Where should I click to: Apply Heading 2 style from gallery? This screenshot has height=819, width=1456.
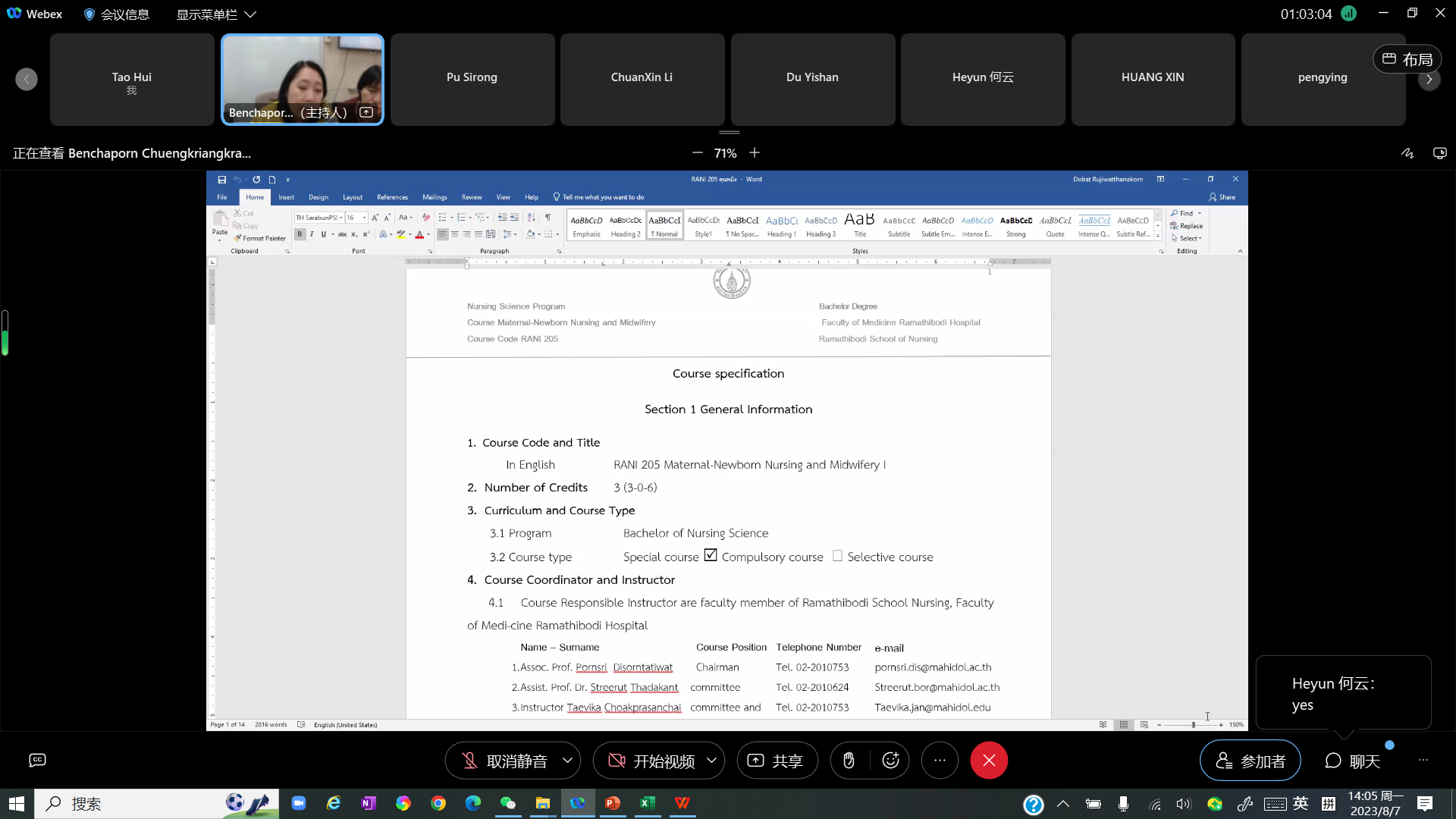pos(626,225)
